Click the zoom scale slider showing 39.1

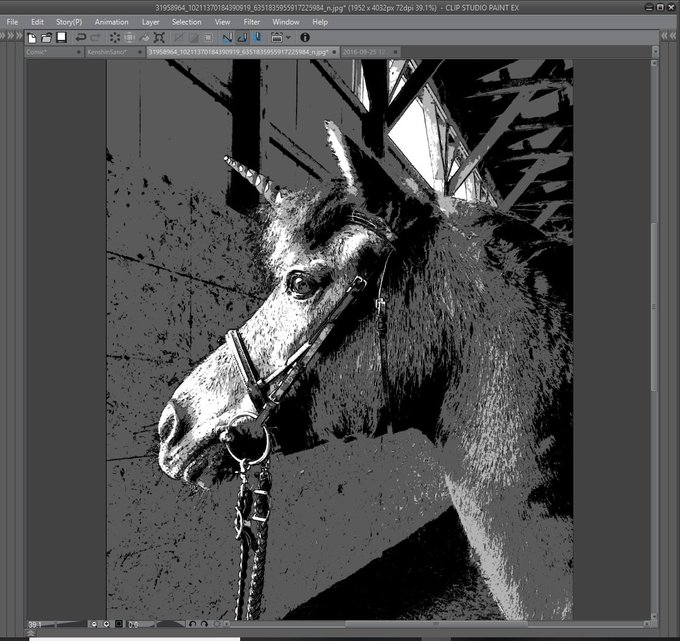click(57, 625)
